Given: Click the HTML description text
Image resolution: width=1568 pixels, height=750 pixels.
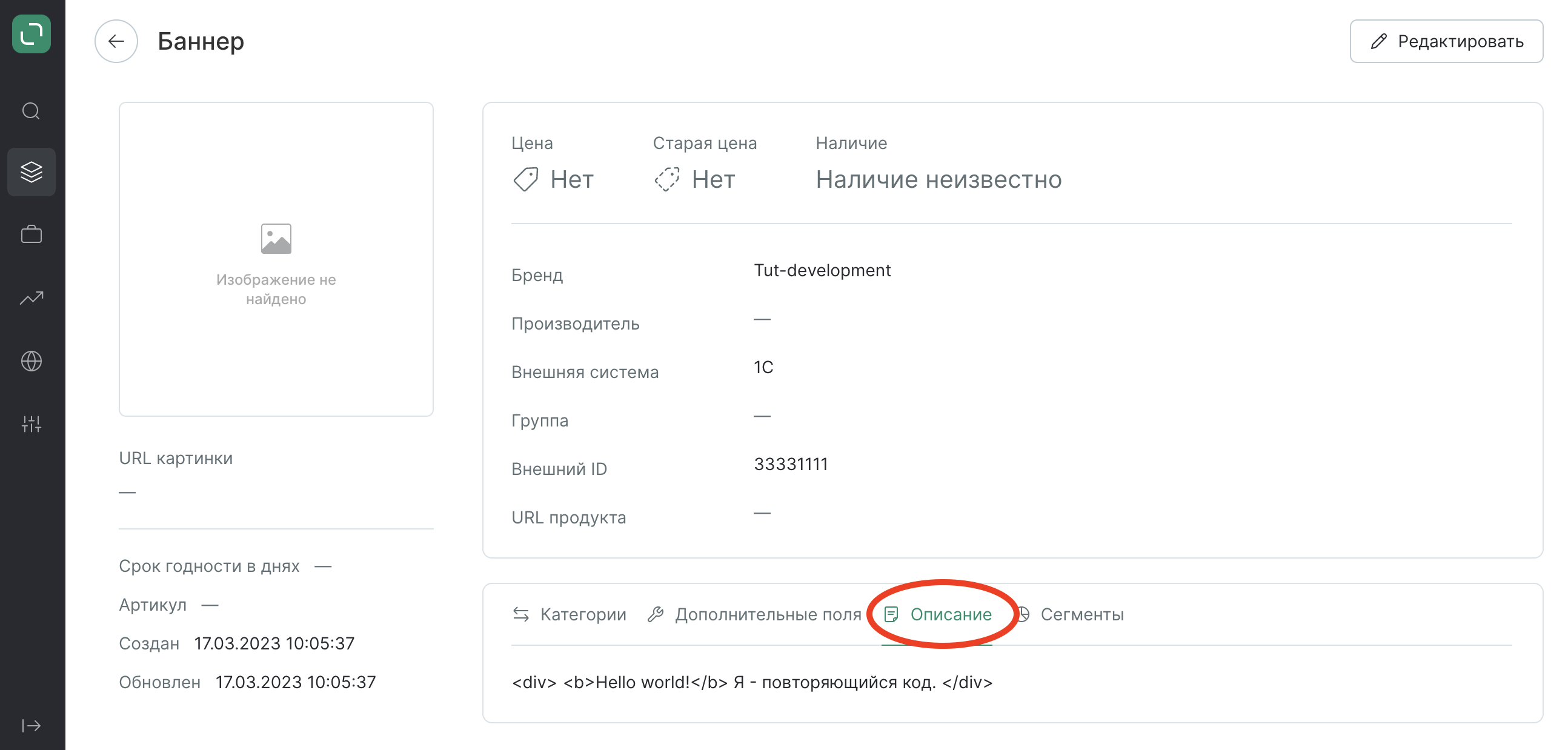Looking at the screenshot, I should click(x=752, y=682).
